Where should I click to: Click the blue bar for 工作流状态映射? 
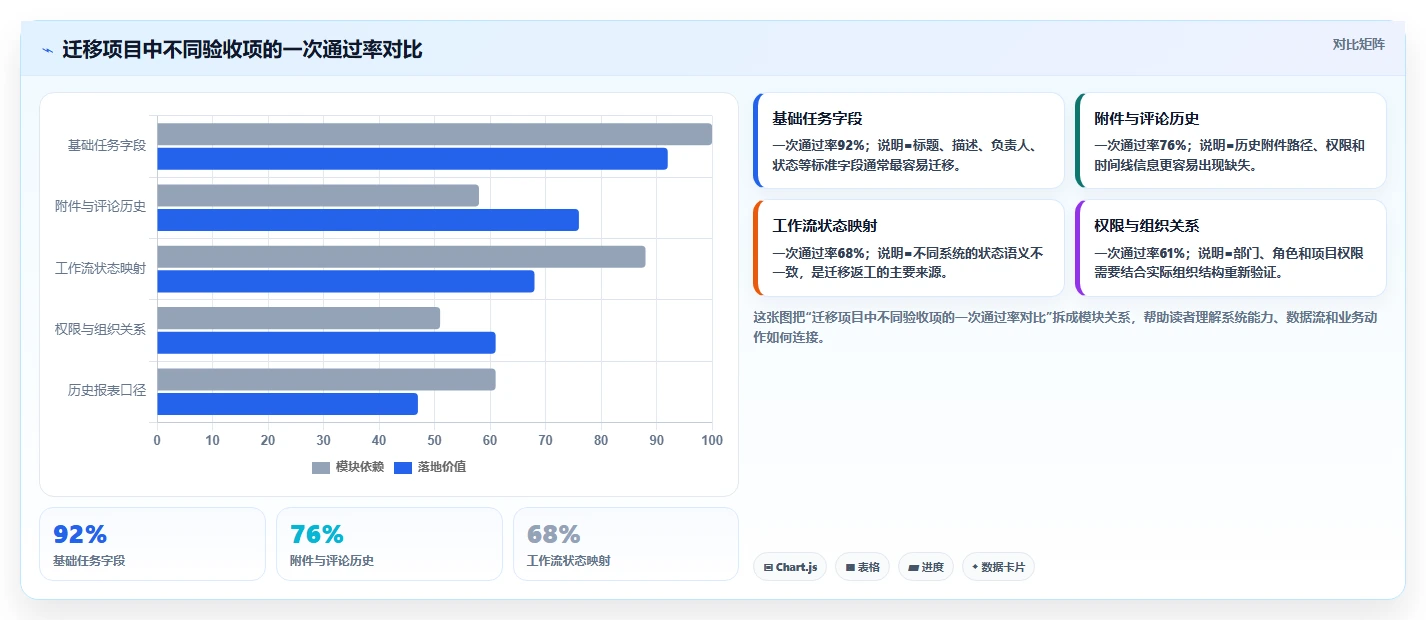[x=346, y=282]
